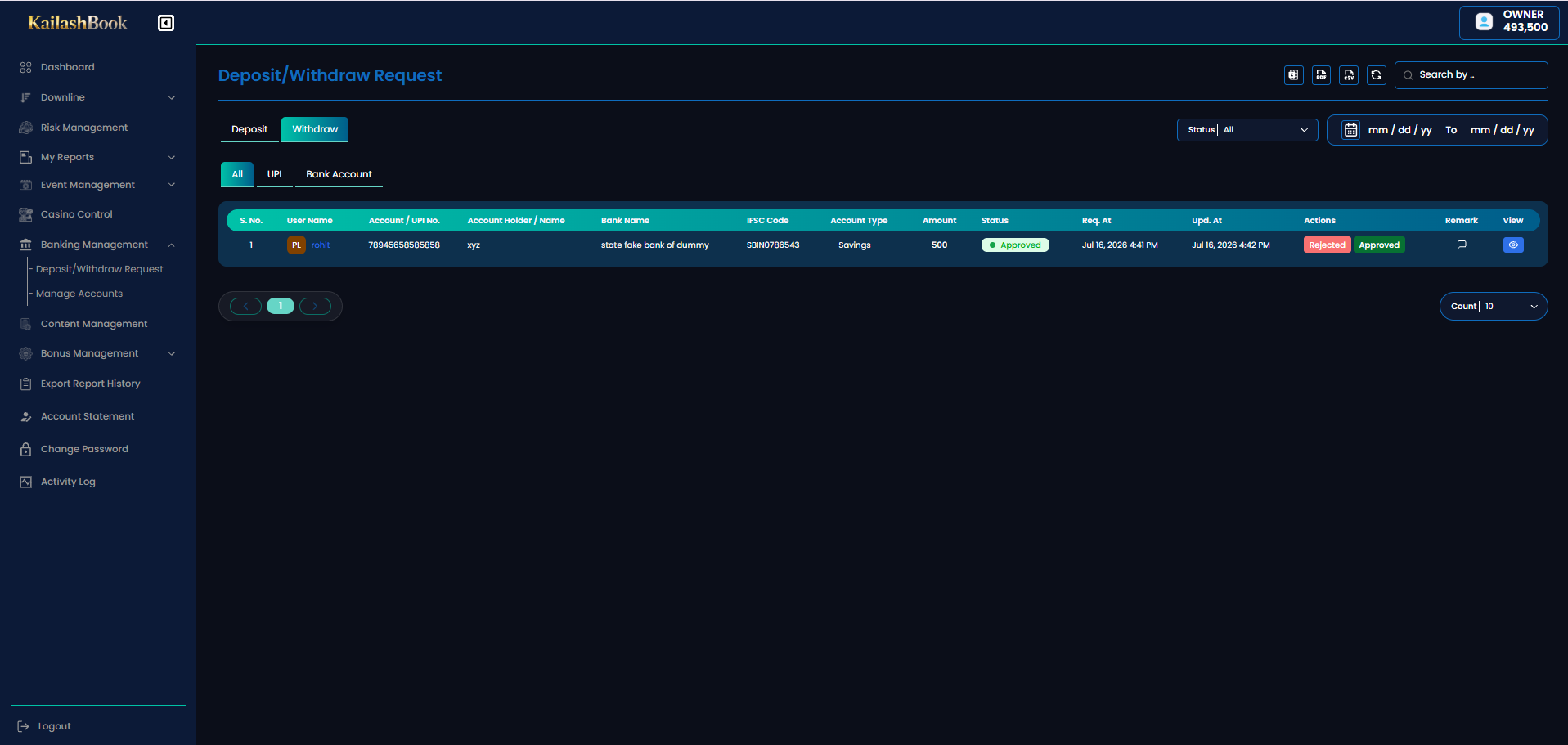Click the Risk Management sidebar icon
The image size is (1568, 745).
coord(25,128)
